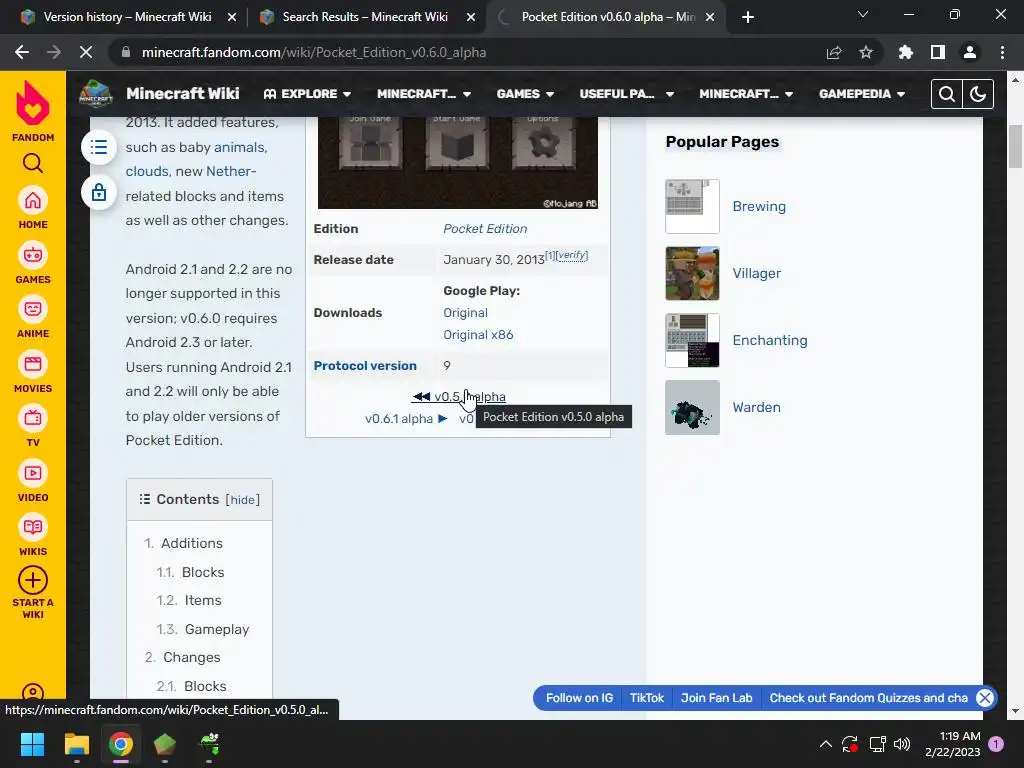Share this page from the address bar
The image size is (1024, 768).
click(x=834, y=52)
